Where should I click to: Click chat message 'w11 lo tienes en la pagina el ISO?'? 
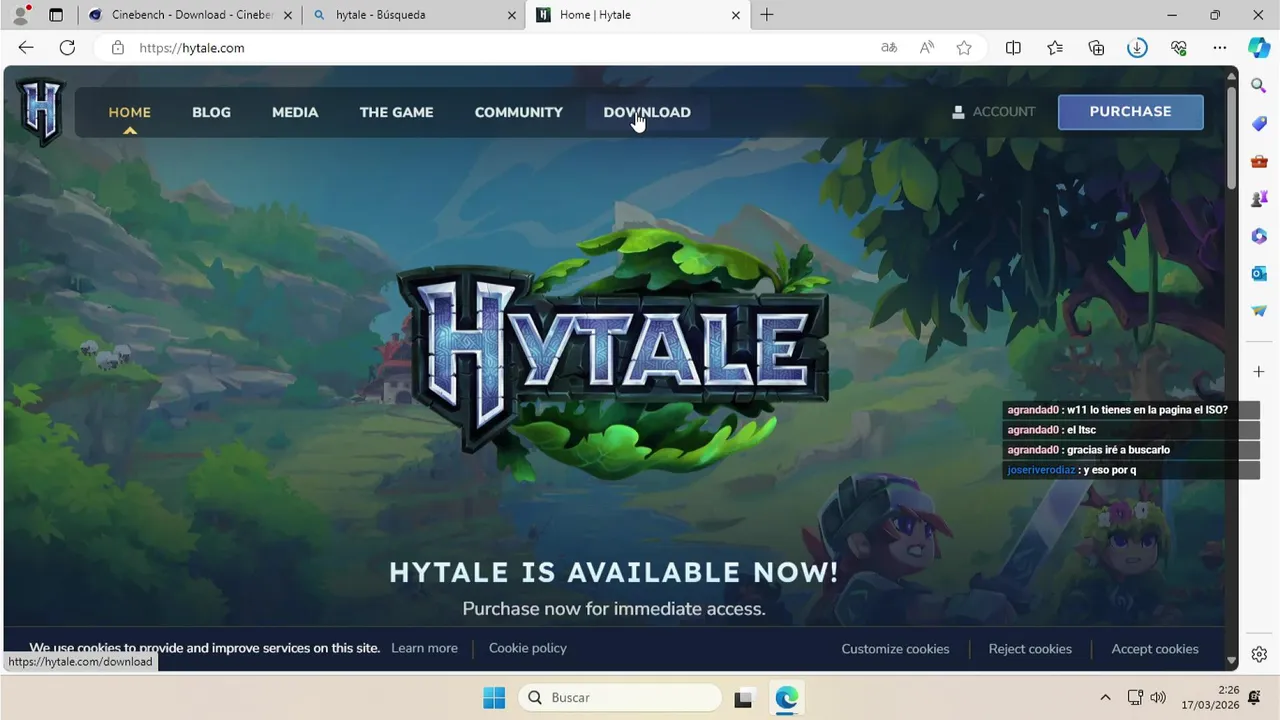coord(1147,410)
